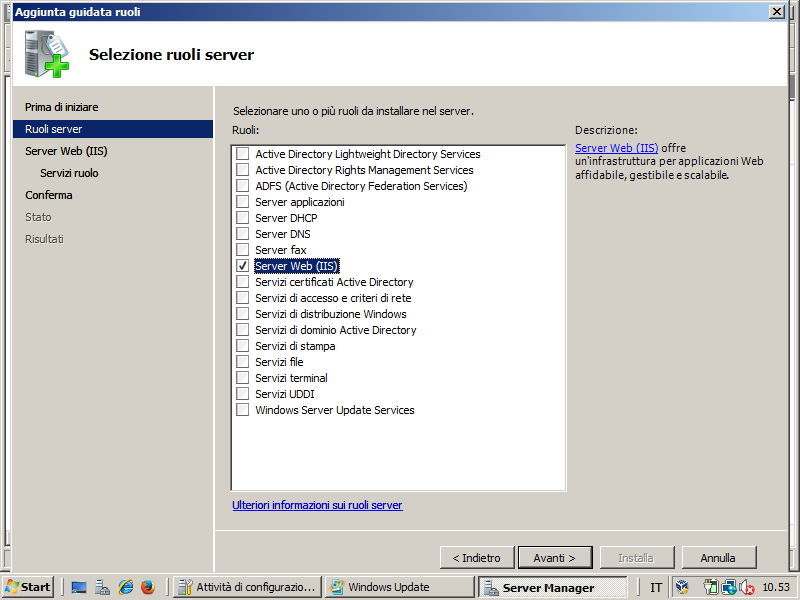
Task: Enable Server DNS role checkbox
Action: point(243,234)
